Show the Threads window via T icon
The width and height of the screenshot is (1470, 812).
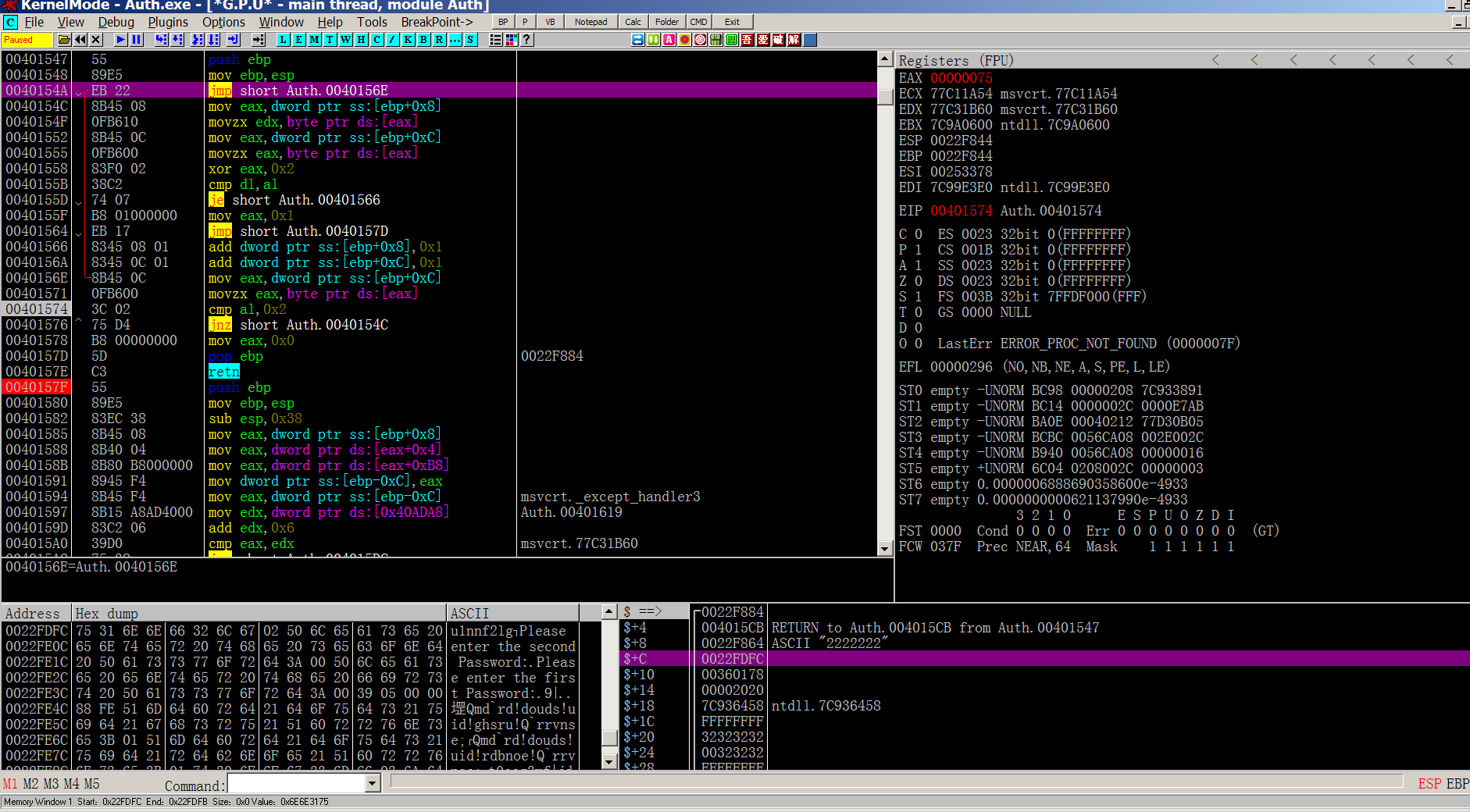click(330, 40)
